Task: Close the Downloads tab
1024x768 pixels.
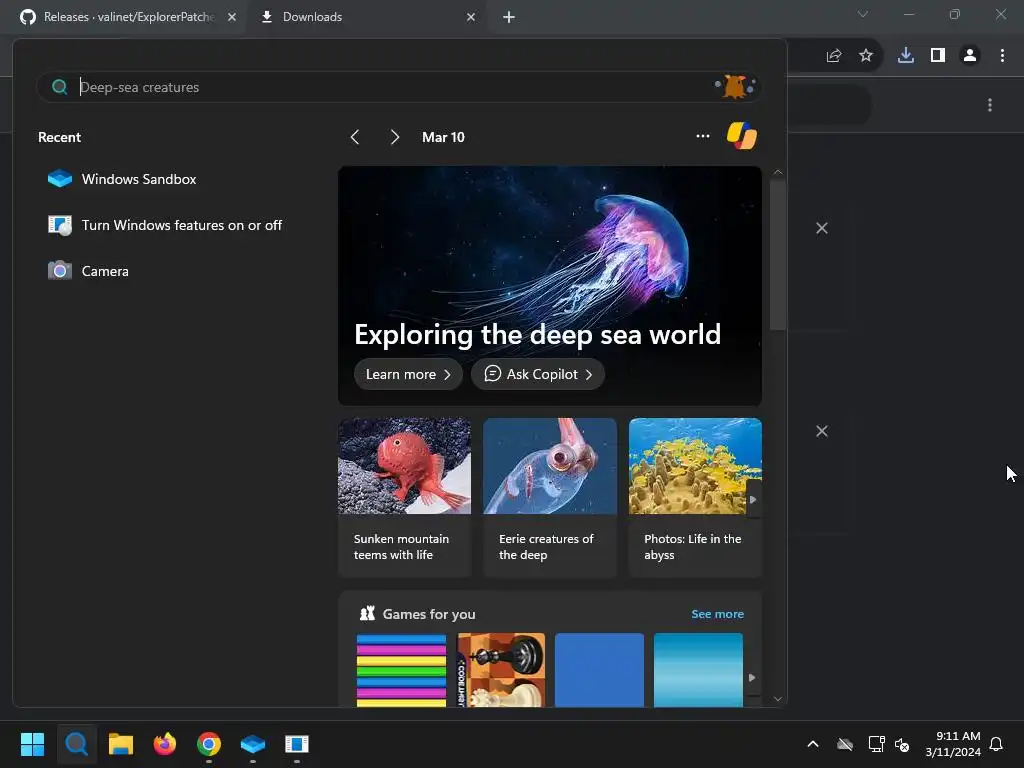Action: pos(471,17)
